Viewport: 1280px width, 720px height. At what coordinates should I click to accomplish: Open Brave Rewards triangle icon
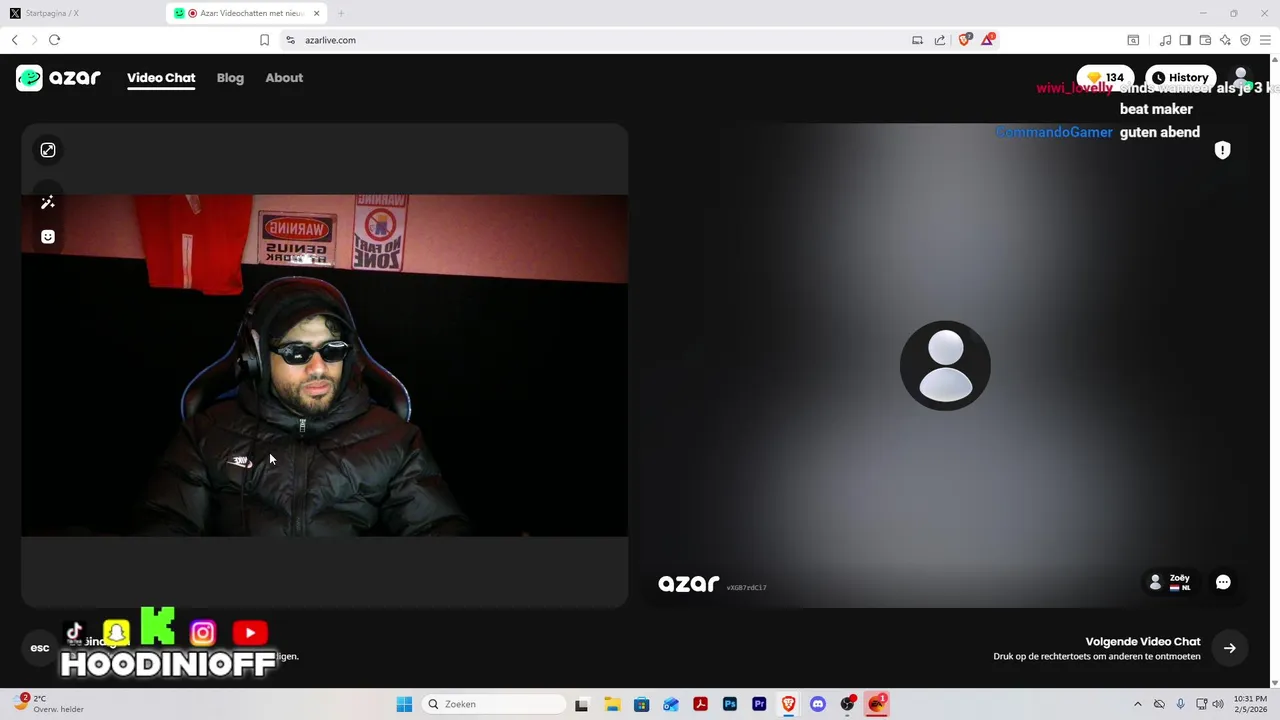click(988, 40)
